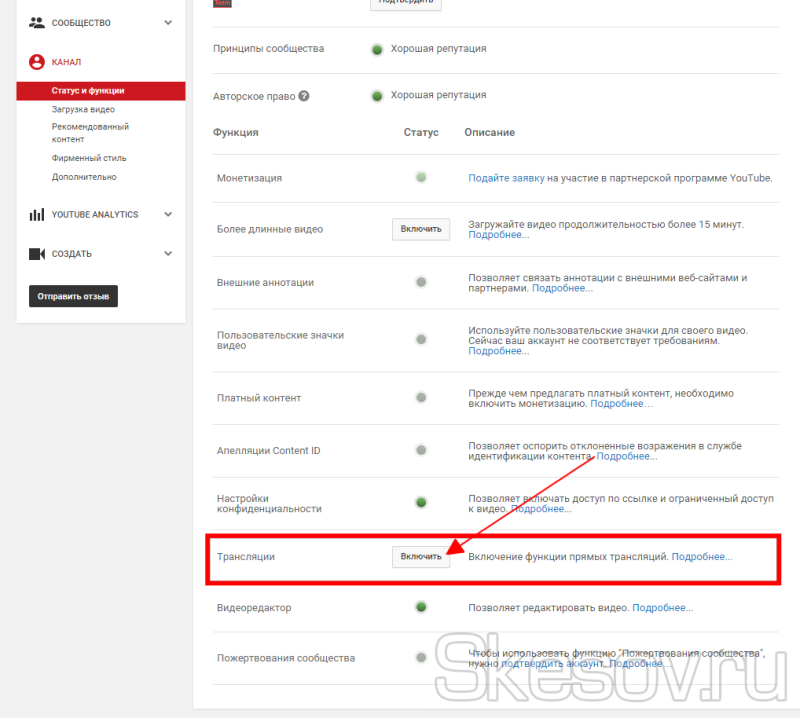Viewport: 800px width, 718px height.
Task: Follow the Подайте заявку monetization link
Action: pyautogui.click(x=506, y=178)
